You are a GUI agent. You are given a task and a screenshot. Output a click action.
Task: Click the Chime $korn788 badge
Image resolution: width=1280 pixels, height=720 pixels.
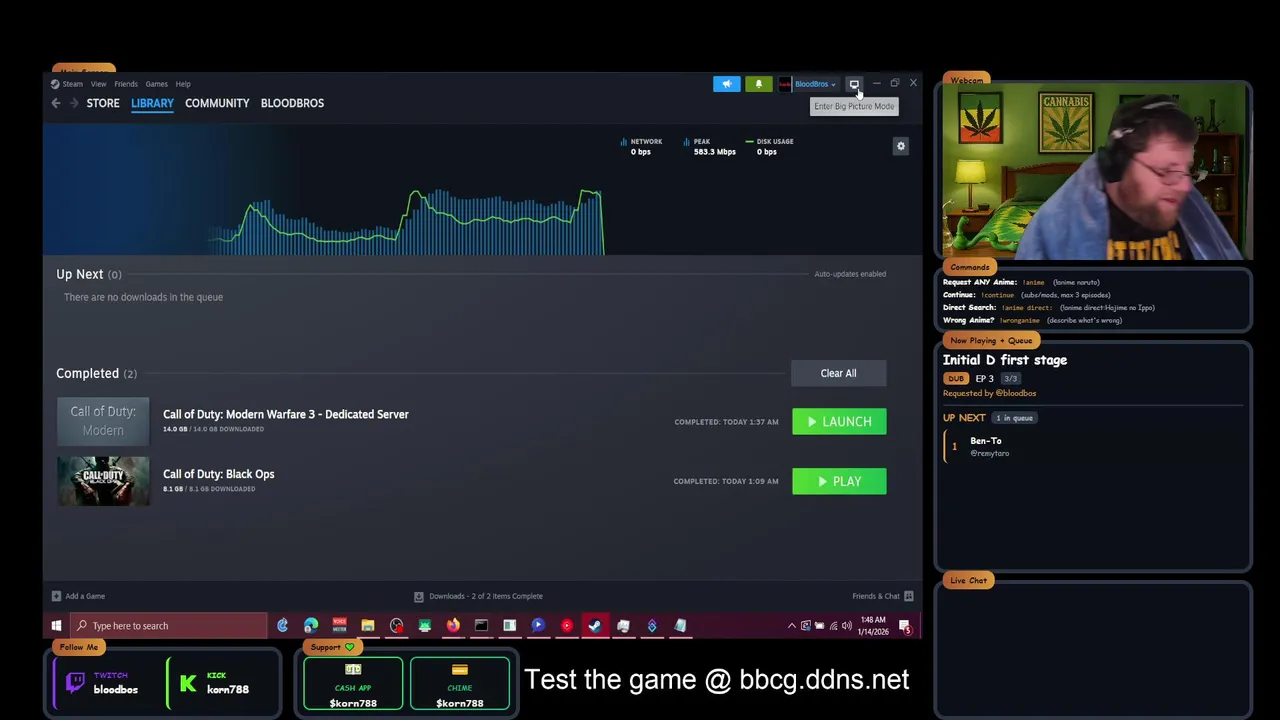[x=460, y=684]
